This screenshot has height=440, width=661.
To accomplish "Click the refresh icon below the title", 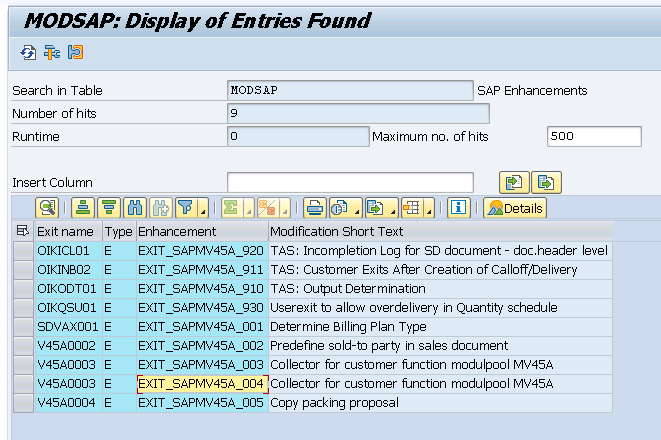I will (x=28, y=51).
